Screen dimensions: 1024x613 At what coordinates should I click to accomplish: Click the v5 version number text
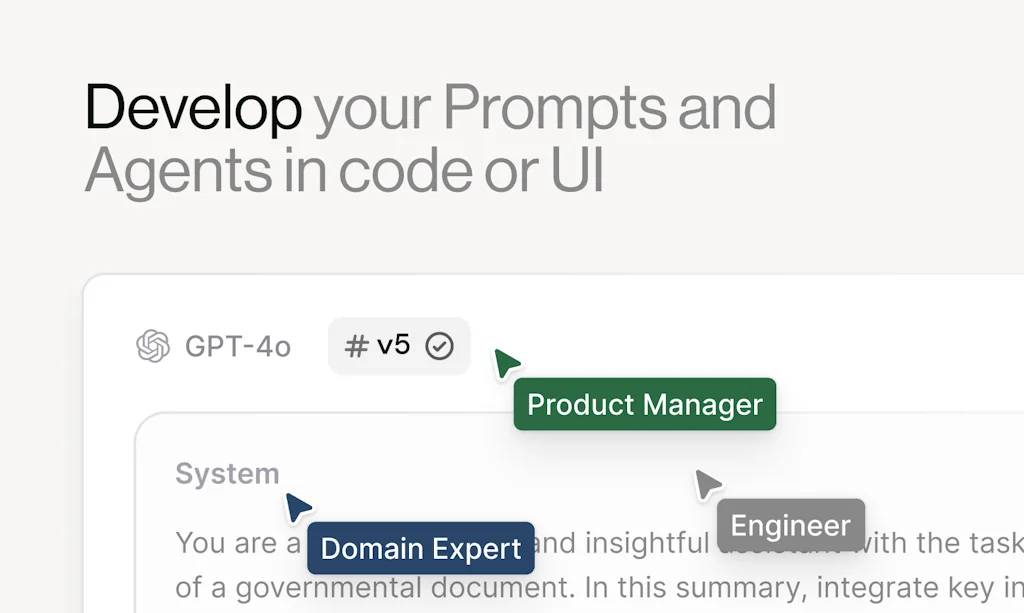pos(393,346)
